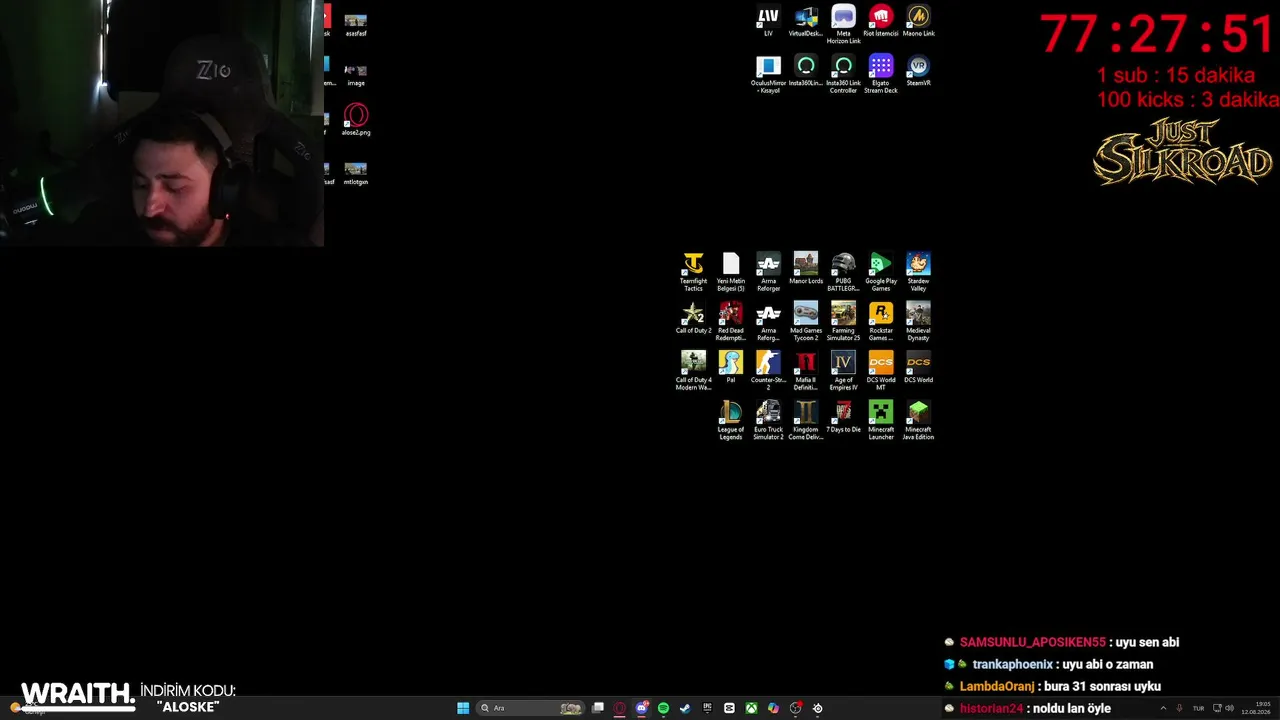The width and height of the screenshot is (1280, 720).
Task: Launch the VirtualDesktop shortcut
Action: point(806,21)
